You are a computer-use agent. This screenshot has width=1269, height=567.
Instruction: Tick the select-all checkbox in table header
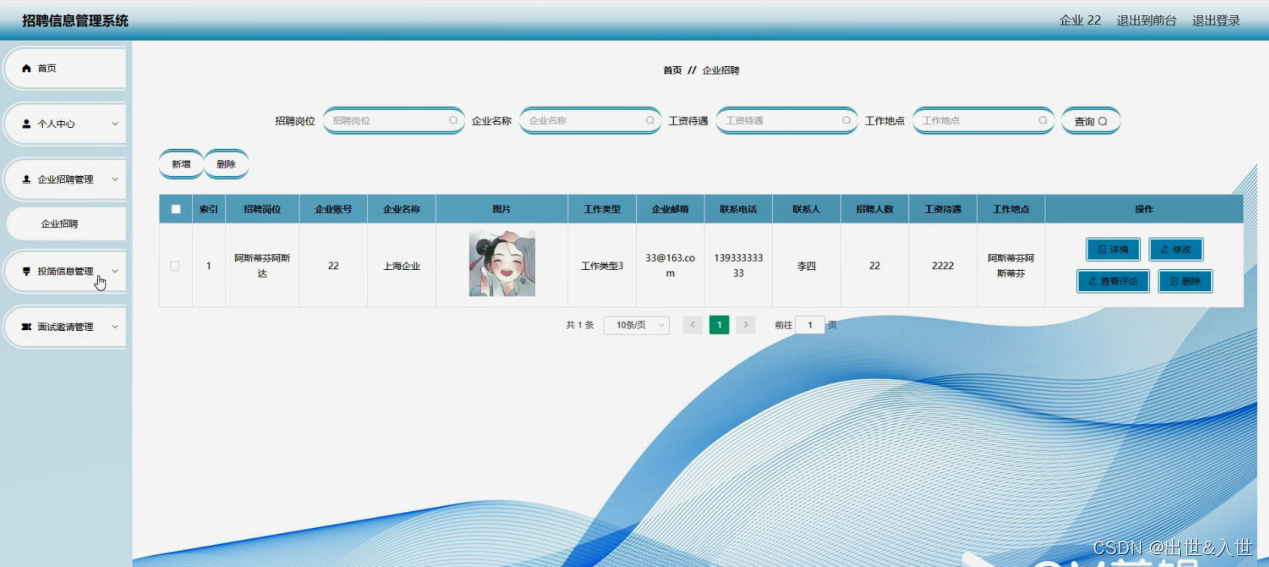(x=176, y=209)
